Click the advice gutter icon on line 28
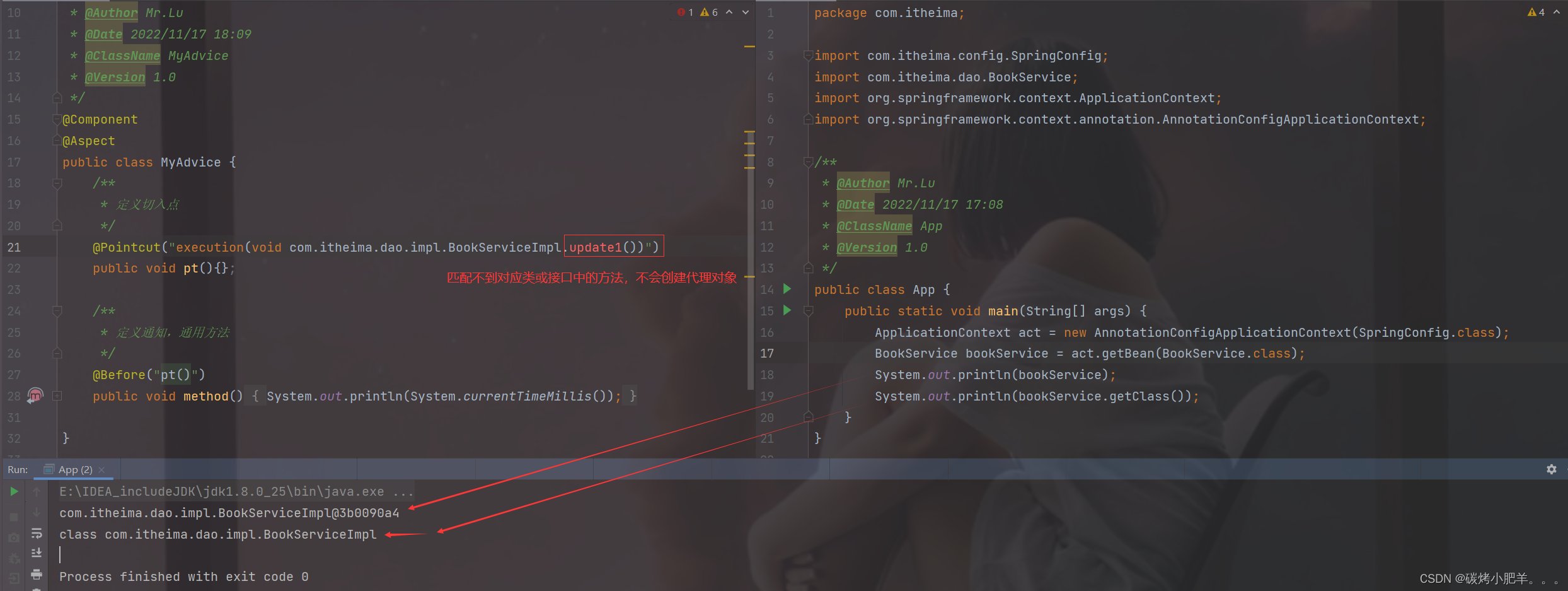 pyautogui.click(x=35, y=395)
